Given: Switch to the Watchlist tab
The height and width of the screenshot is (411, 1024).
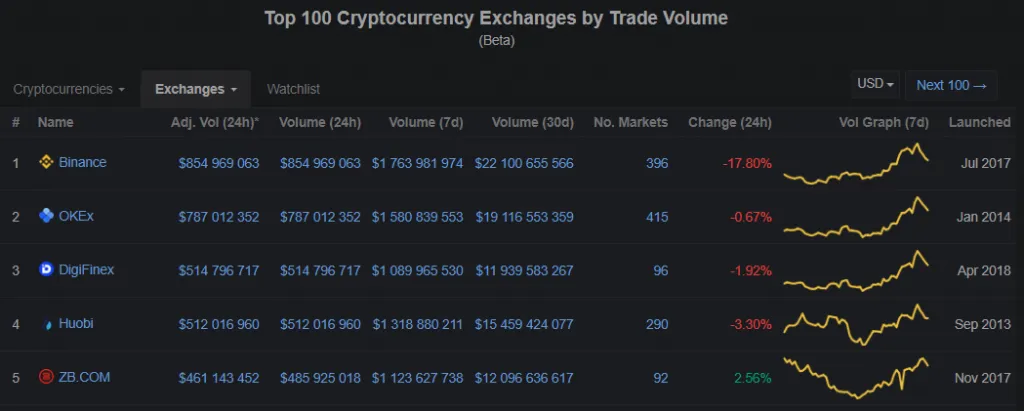Looking at the screenshot, I should pos(293,90).
